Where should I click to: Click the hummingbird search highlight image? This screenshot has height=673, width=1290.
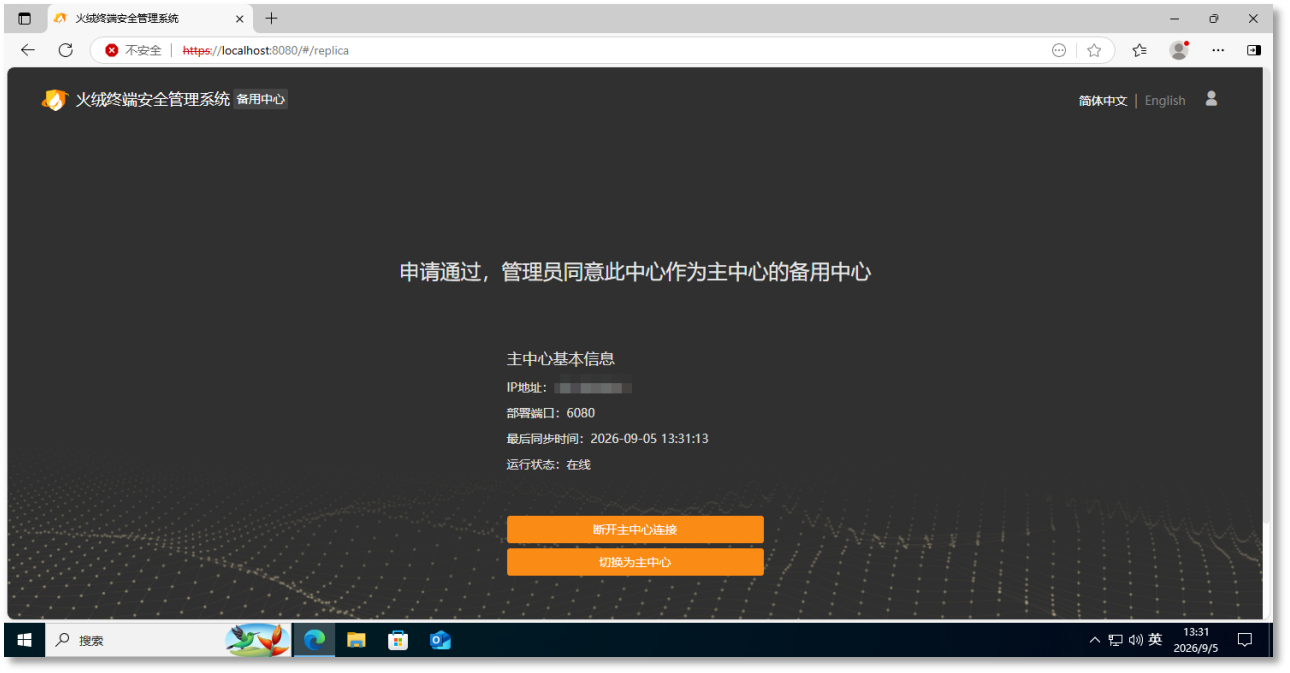(257, 640)
